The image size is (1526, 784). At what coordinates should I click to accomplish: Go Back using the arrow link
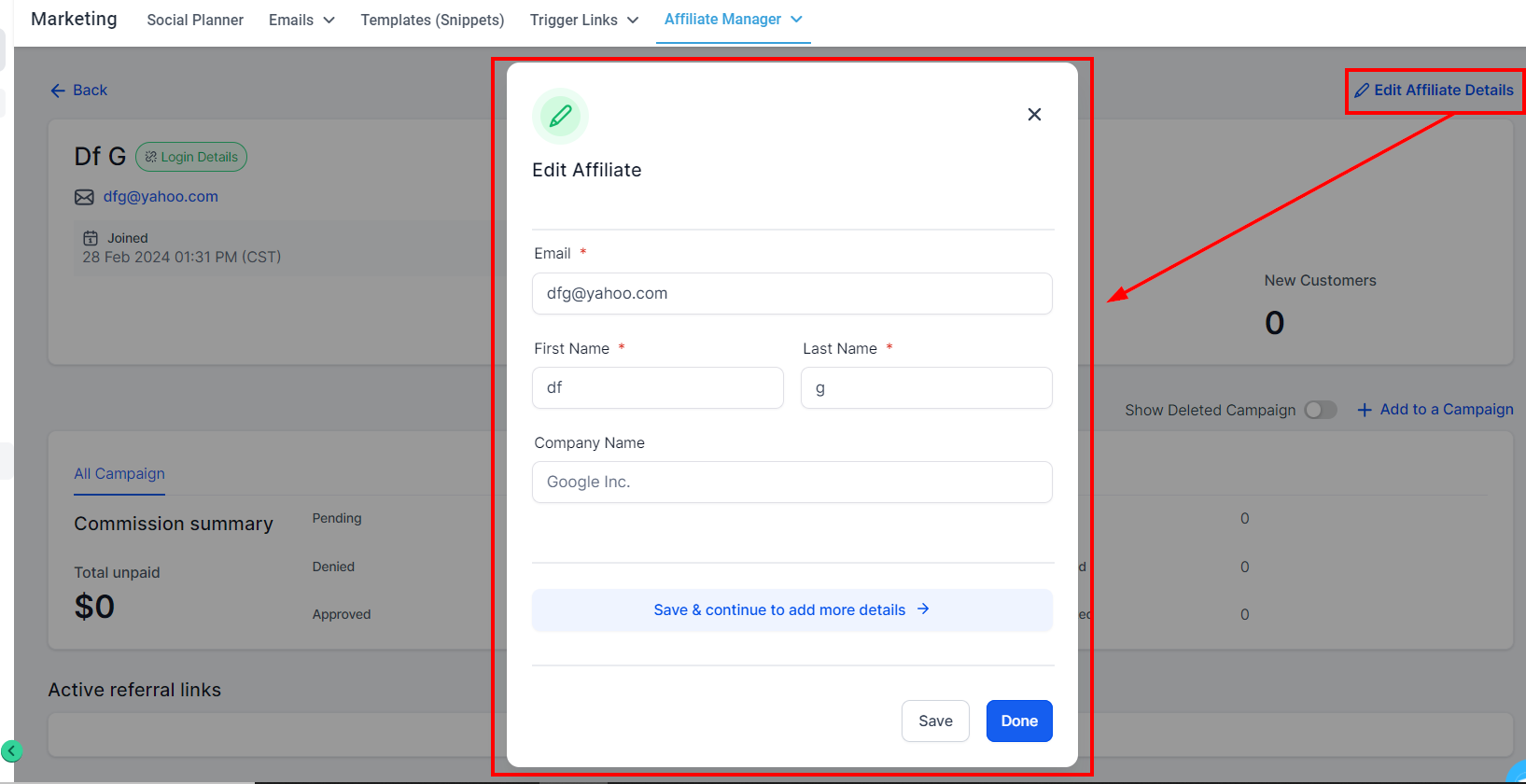tap(79, 91)
